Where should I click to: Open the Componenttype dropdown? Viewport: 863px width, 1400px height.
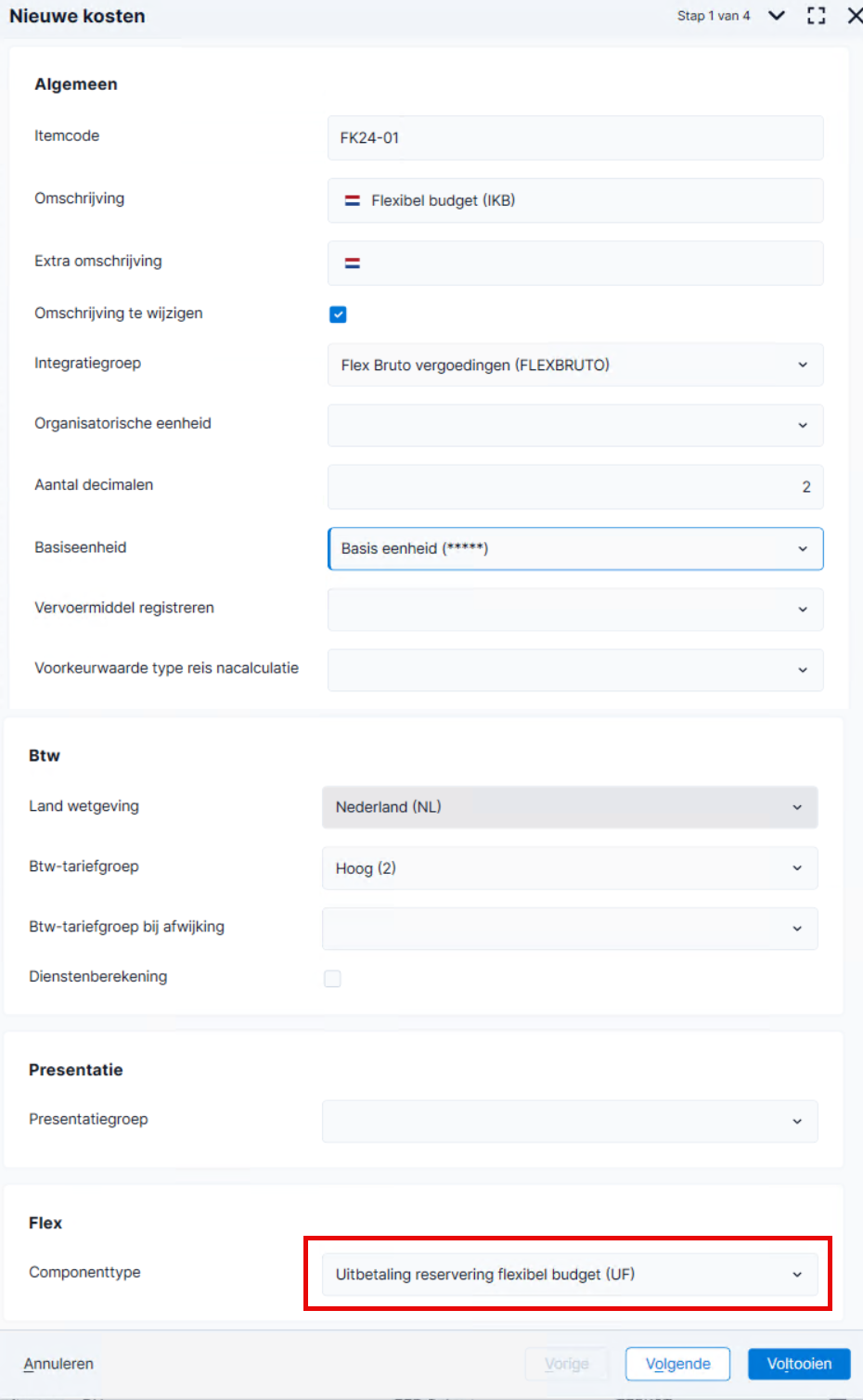pos(570,1275)
